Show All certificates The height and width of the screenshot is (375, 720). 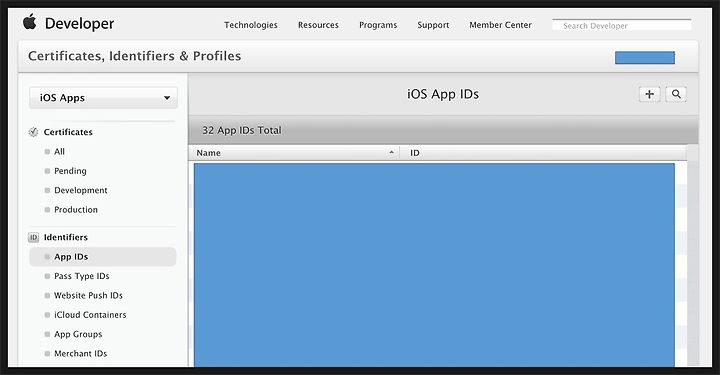point(59,151)
